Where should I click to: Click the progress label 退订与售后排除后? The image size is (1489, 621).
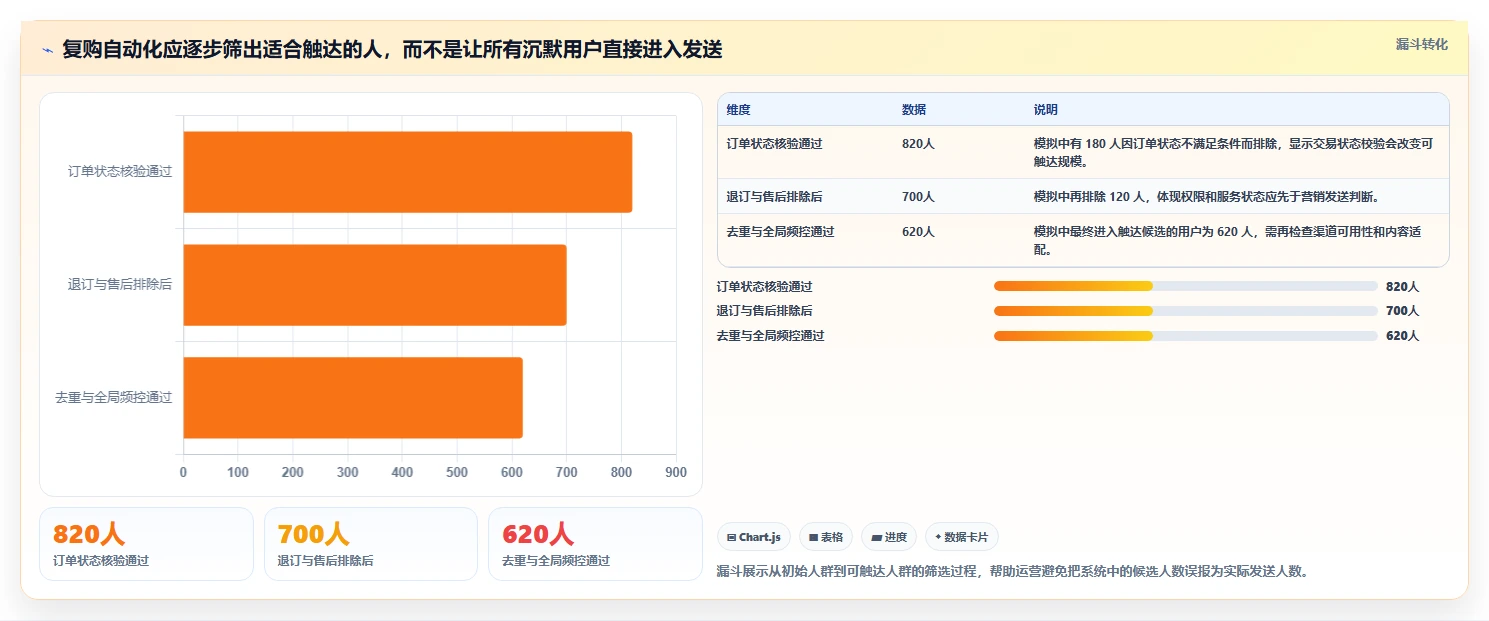point(764,311)
